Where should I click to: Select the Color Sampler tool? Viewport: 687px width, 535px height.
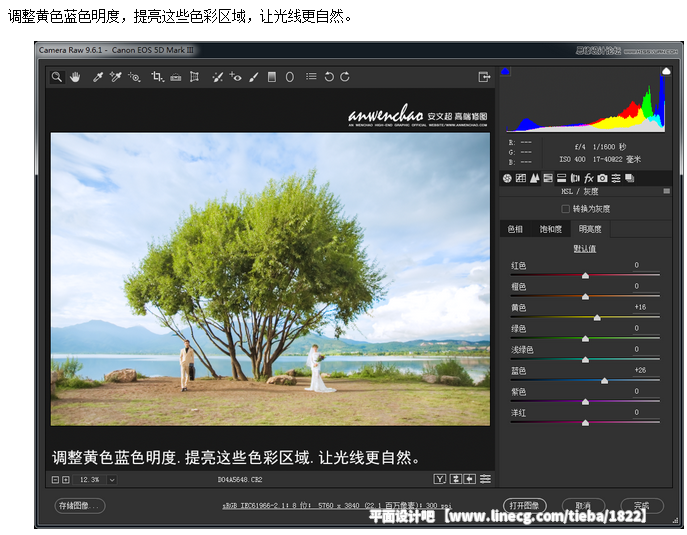116,77
